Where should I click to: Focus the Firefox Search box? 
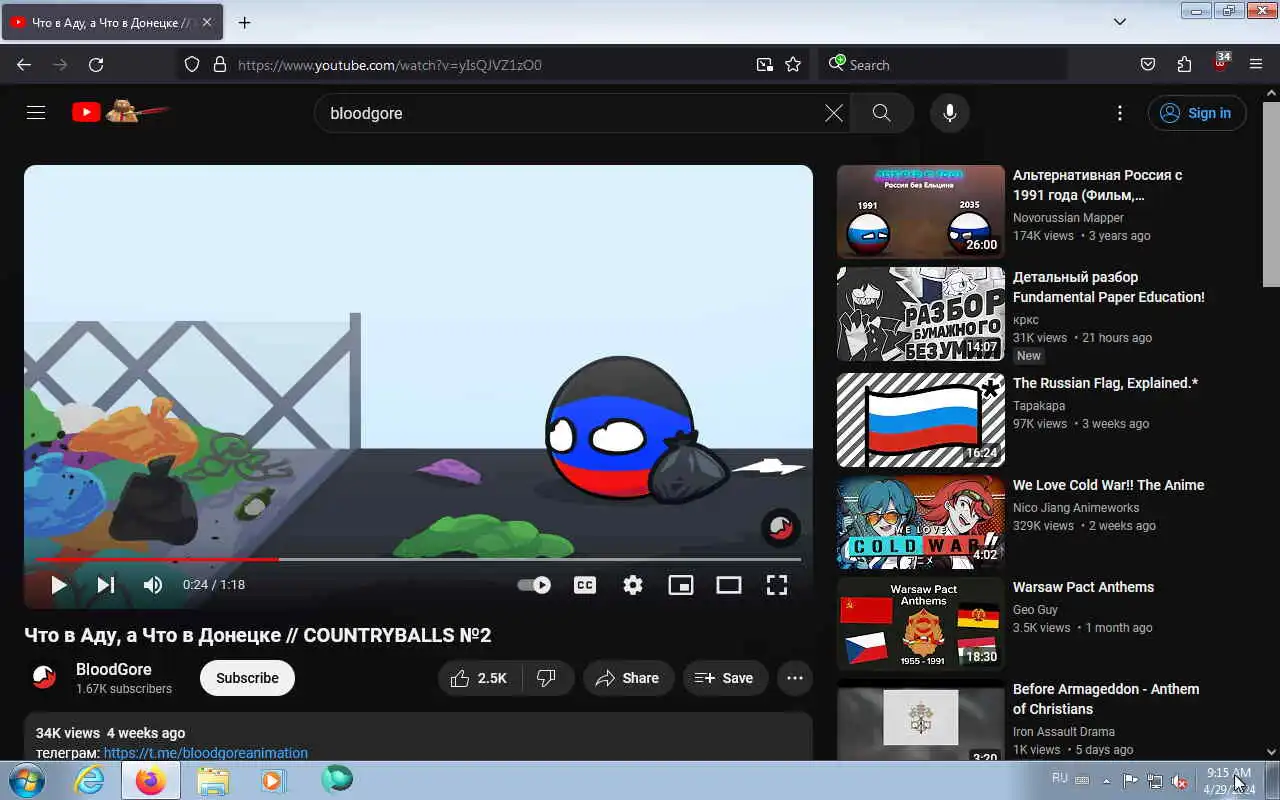click(942, 65)
